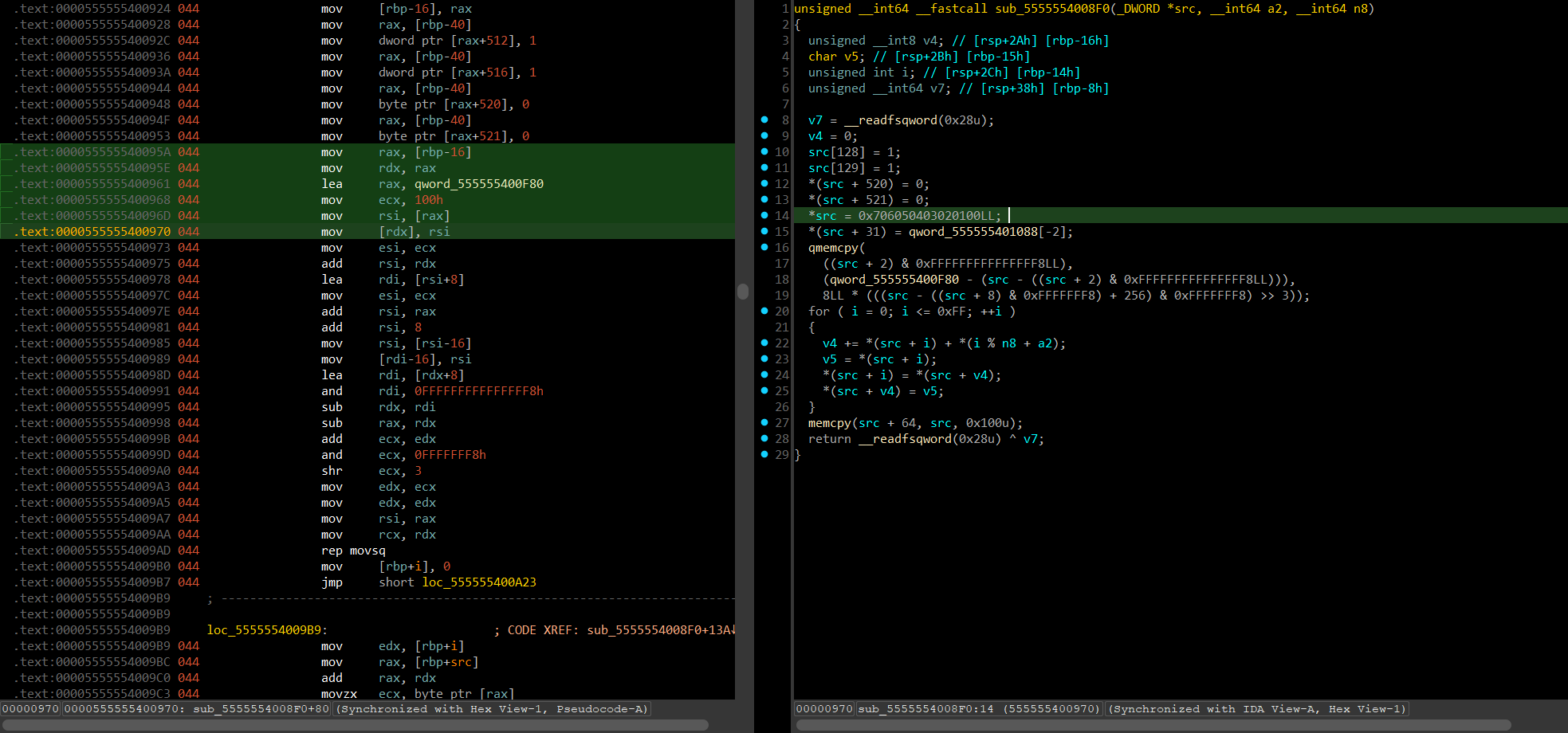This screenshot has width=1568, height=733.
Task: Click 'Synchronized with Hex View-1, Pseudocode-A' status
Action: click(x=493, y=709)
